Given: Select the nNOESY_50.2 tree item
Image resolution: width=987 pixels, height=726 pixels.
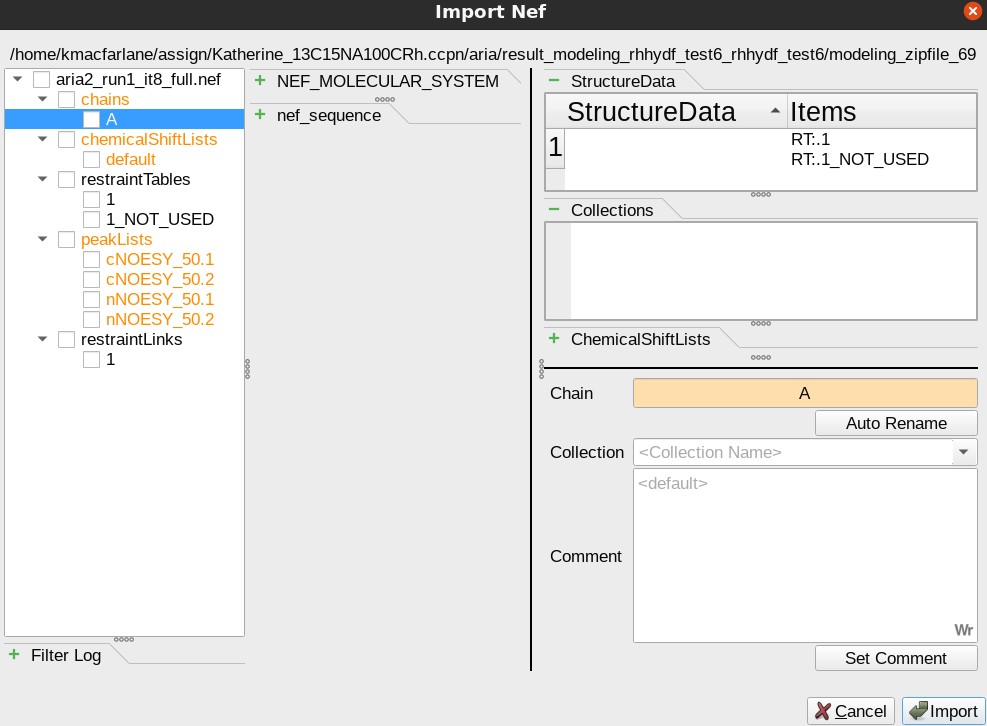Looking at the screenshot, I should (160, 319).
